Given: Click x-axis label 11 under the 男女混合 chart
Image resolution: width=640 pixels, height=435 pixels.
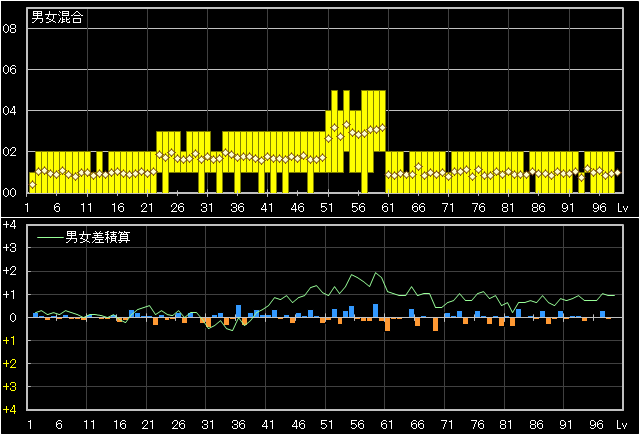Looking at the screenshot, I should [x=86, y=208].
